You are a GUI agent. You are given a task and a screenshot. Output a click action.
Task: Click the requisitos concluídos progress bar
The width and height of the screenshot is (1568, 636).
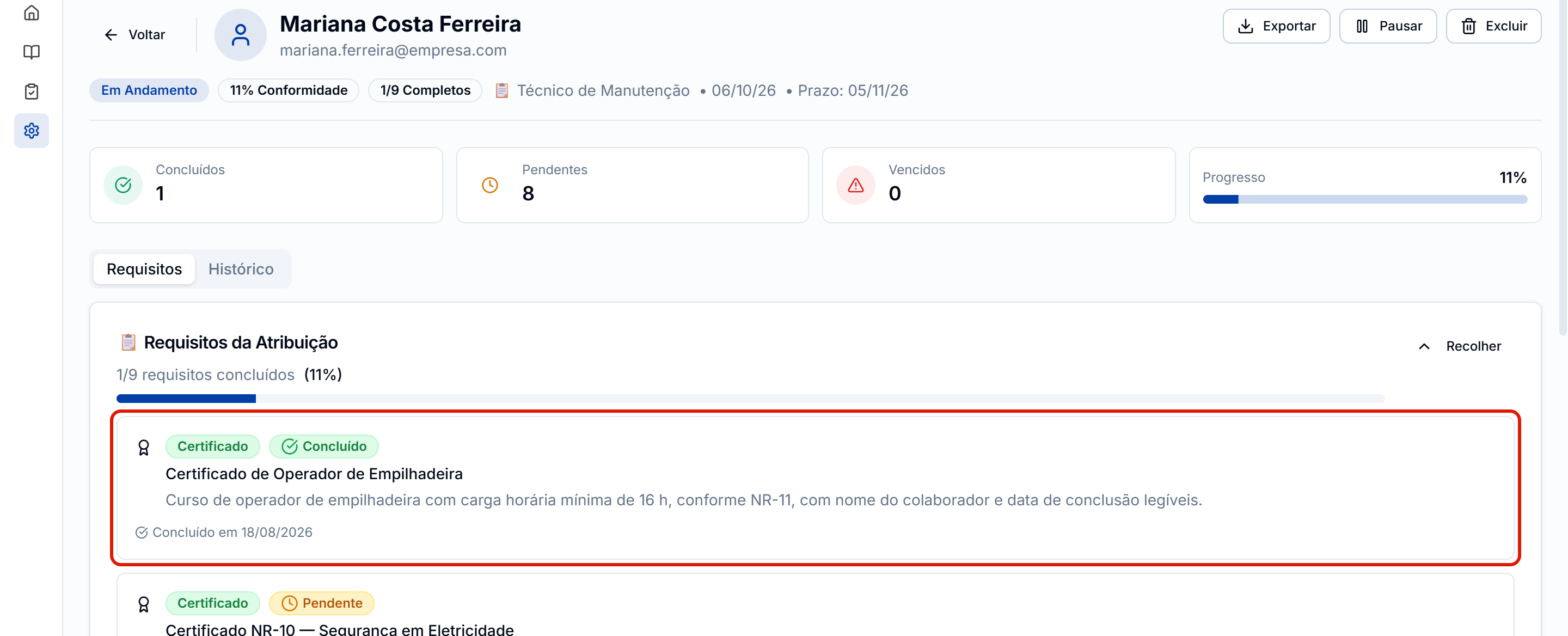coord(751,398)
